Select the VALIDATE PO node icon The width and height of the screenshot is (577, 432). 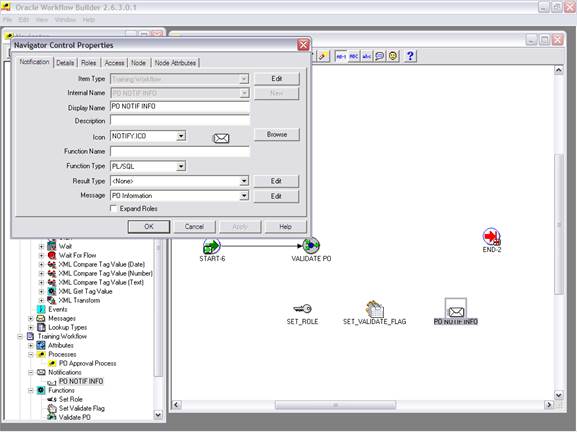click(311, 245)
